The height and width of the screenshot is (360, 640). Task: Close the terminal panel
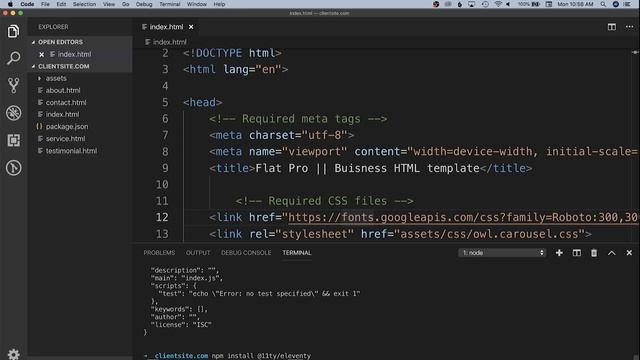pos(629,253)
